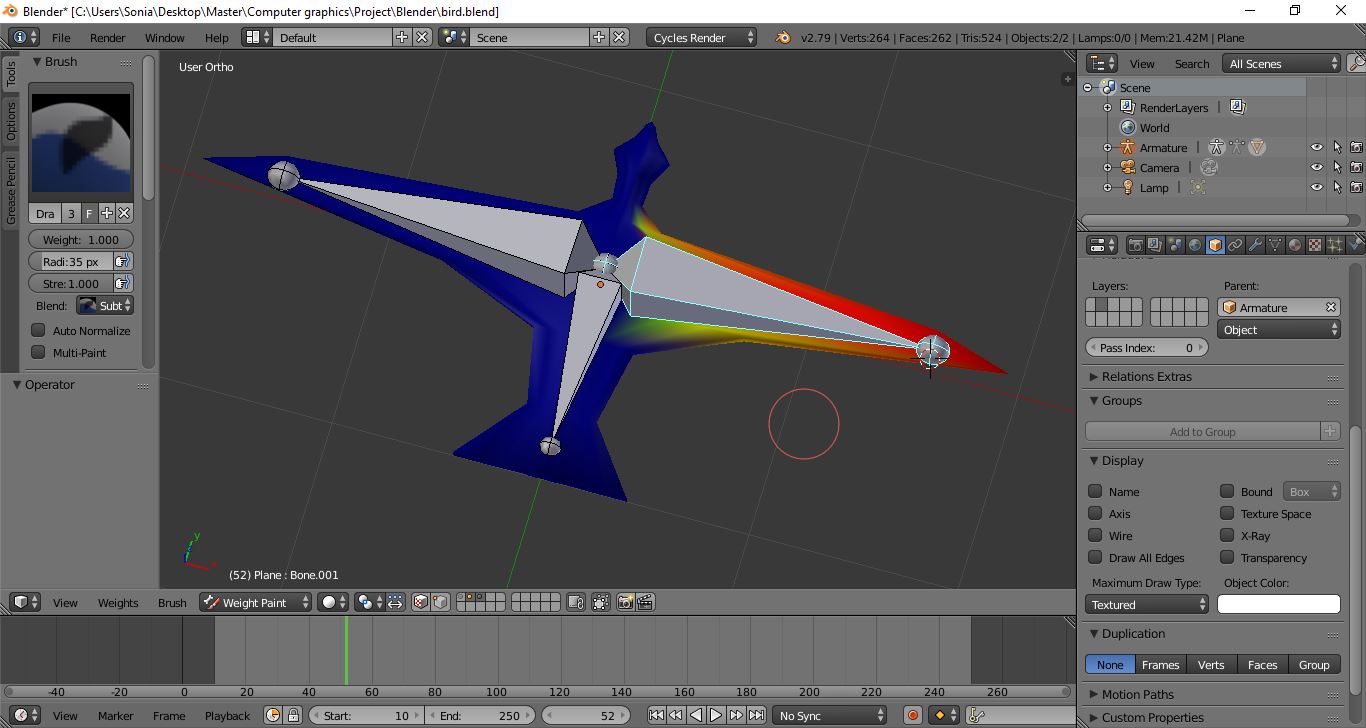Toggle vertex selection masking icon
Viewport: 1366px width, 728px height.
click(439, 602)
